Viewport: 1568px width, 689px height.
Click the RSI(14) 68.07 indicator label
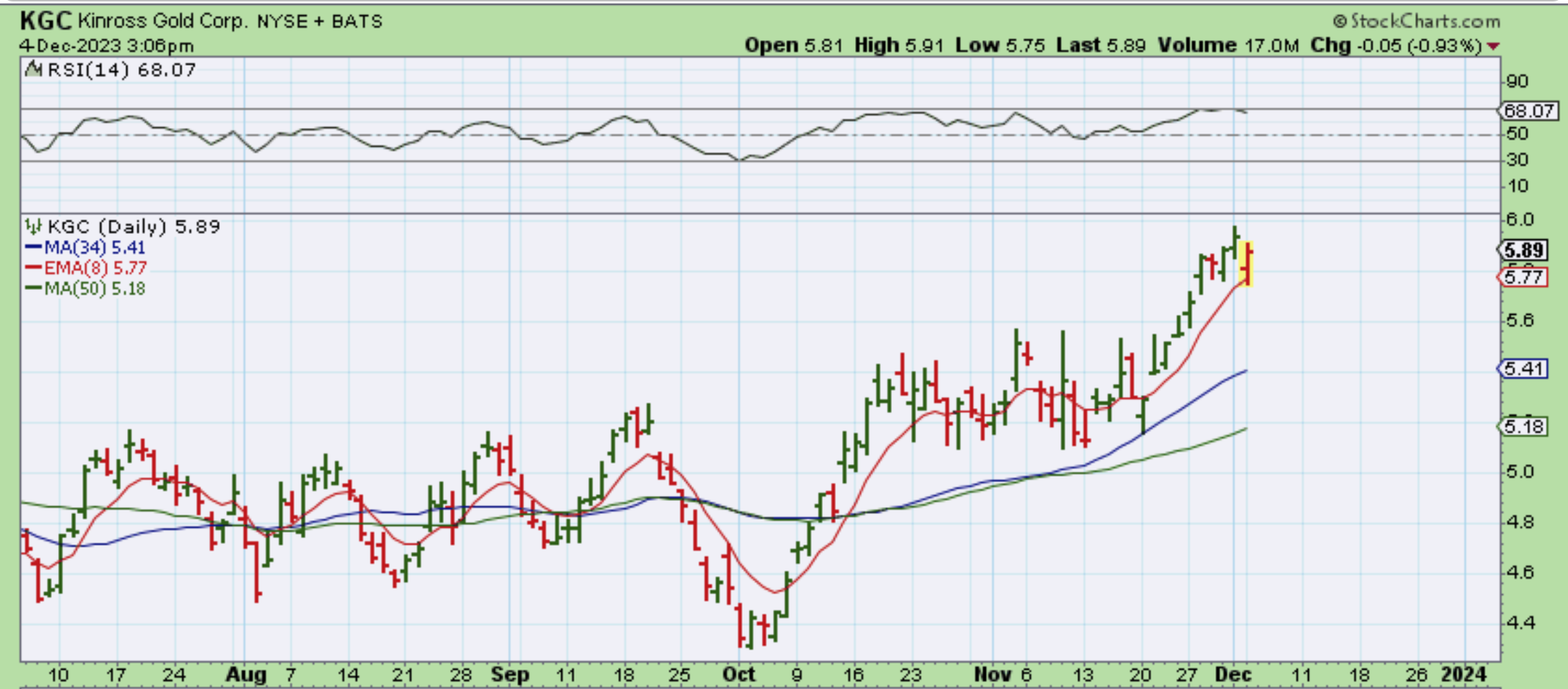(122, 70)
